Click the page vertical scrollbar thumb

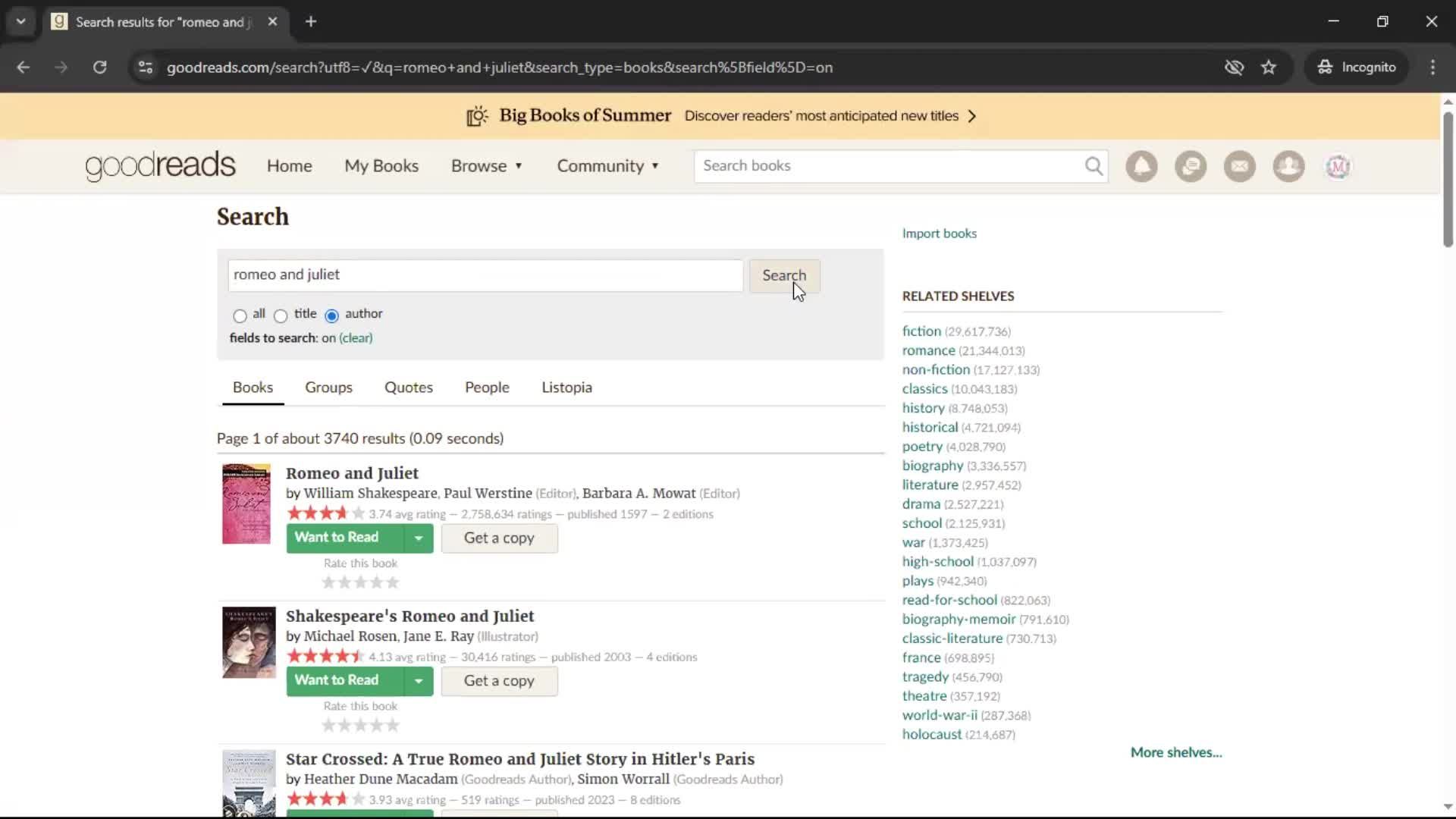pos(1448,179)
